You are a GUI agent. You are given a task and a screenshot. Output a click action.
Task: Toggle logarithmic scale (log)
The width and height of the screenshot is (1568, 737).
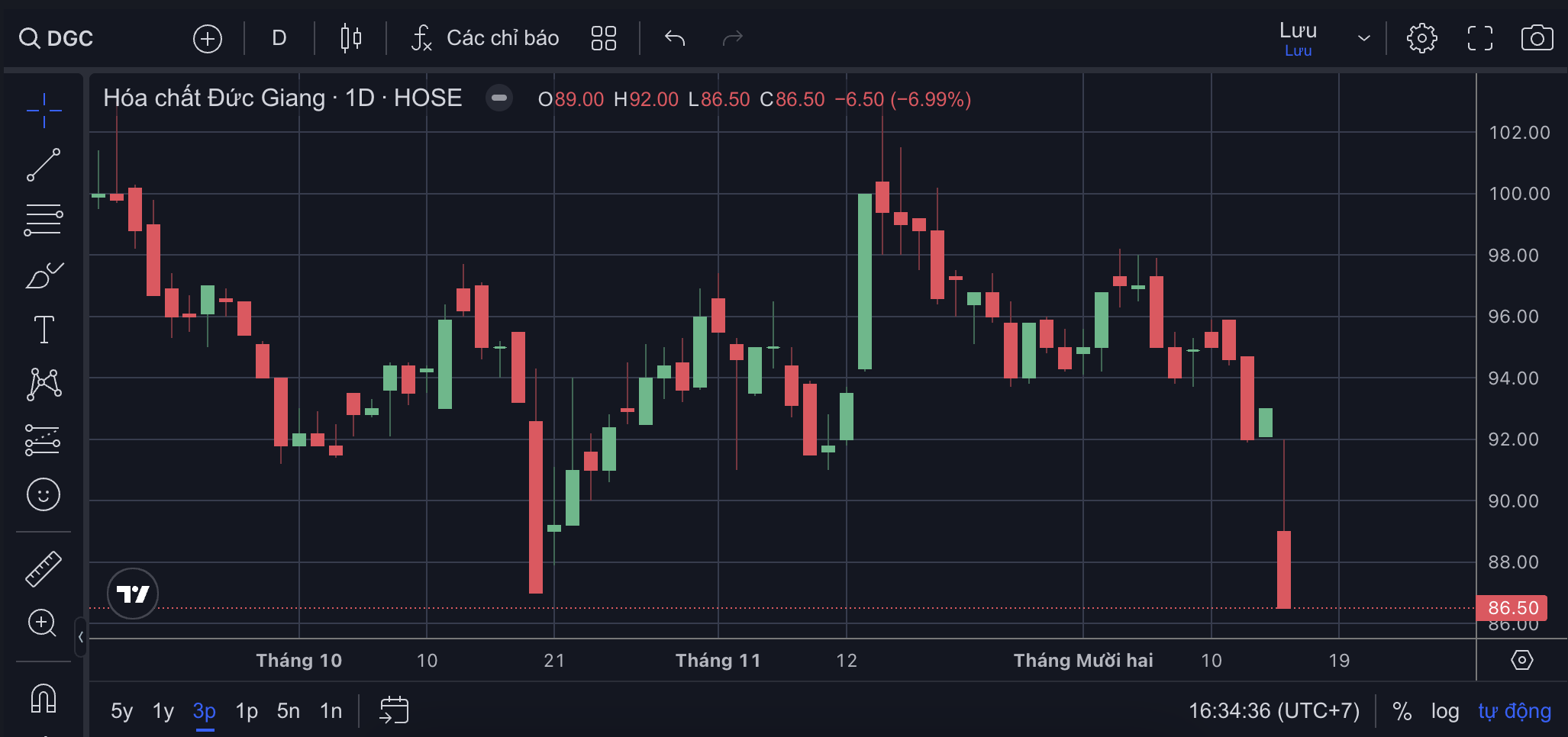[x=1444, y=711]
